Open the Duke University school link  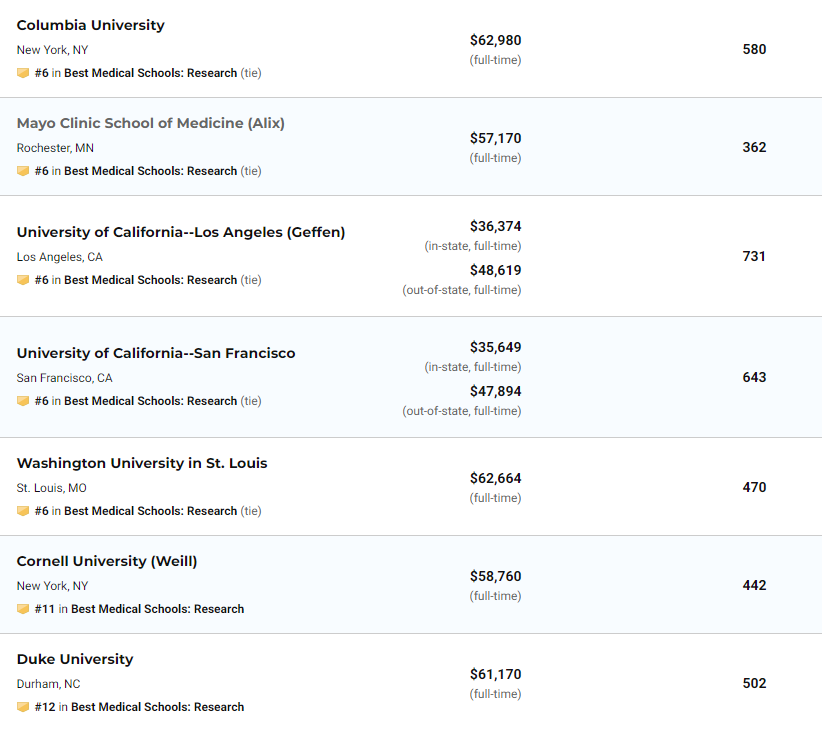[75, 659]
